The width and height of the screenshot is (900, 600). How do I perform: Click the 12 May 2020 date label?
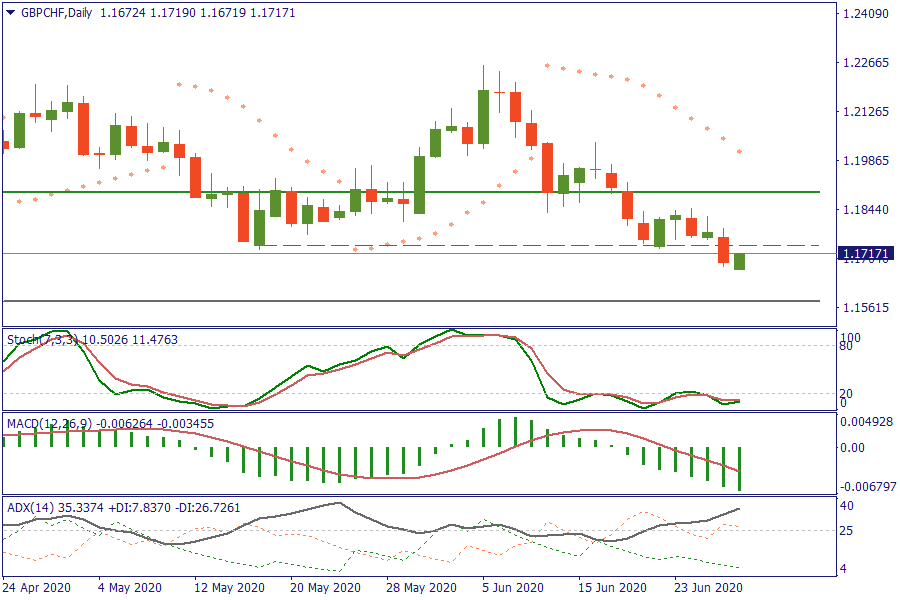pos(230,588)
